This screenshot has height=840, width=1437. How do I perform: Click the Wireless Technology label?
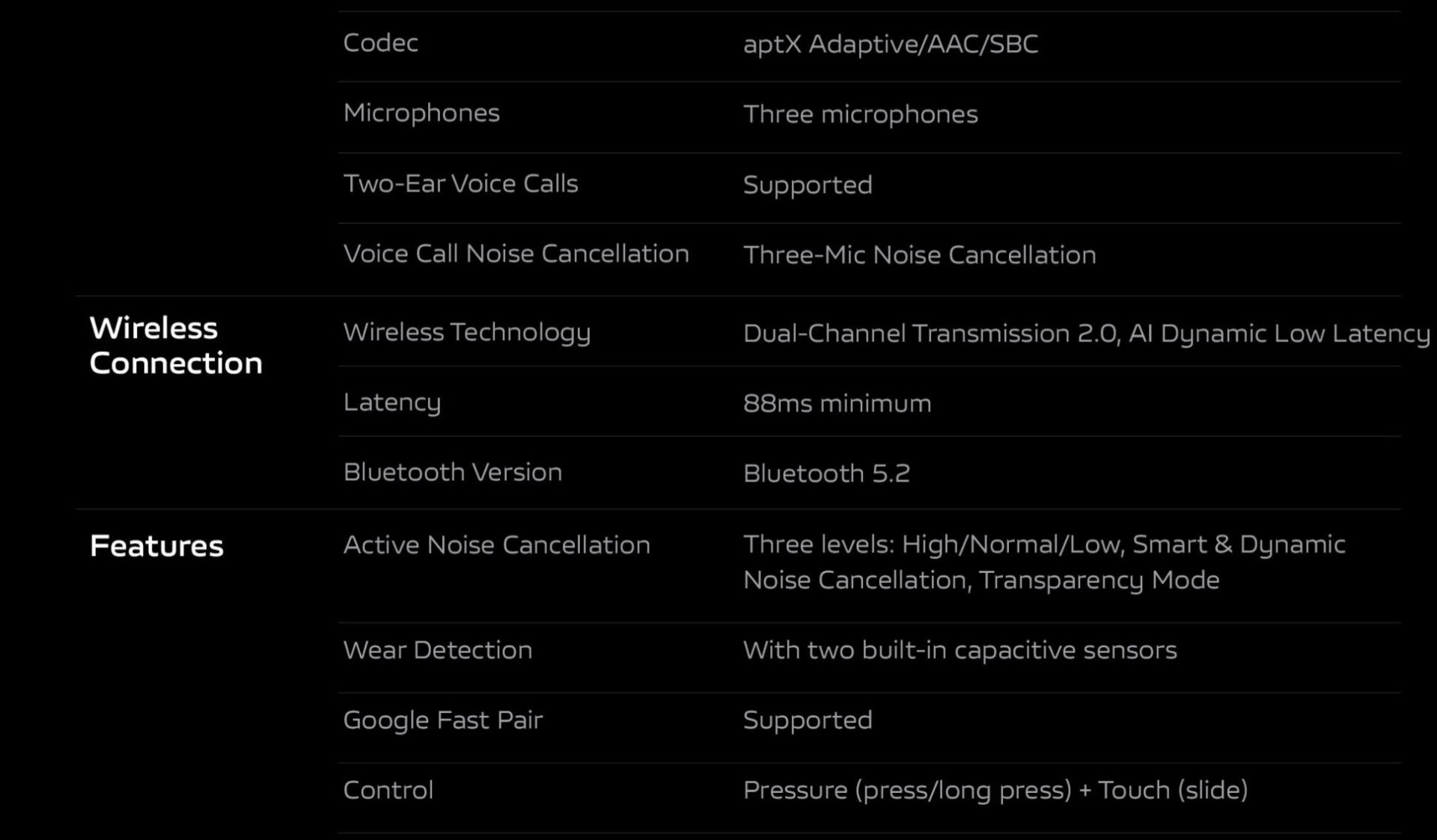pos(467,332)
